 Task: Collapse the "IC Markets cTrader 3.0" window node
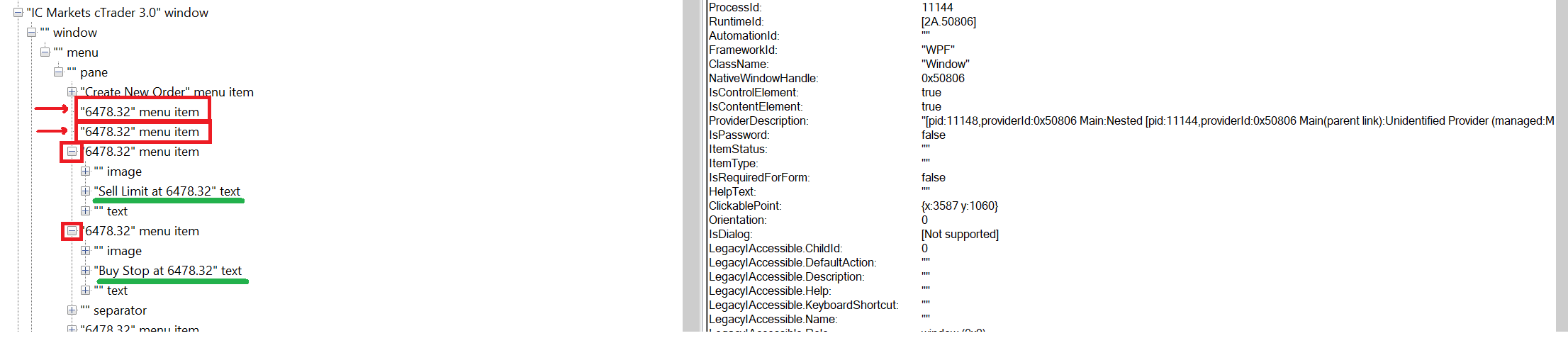[x=18, y=12]
